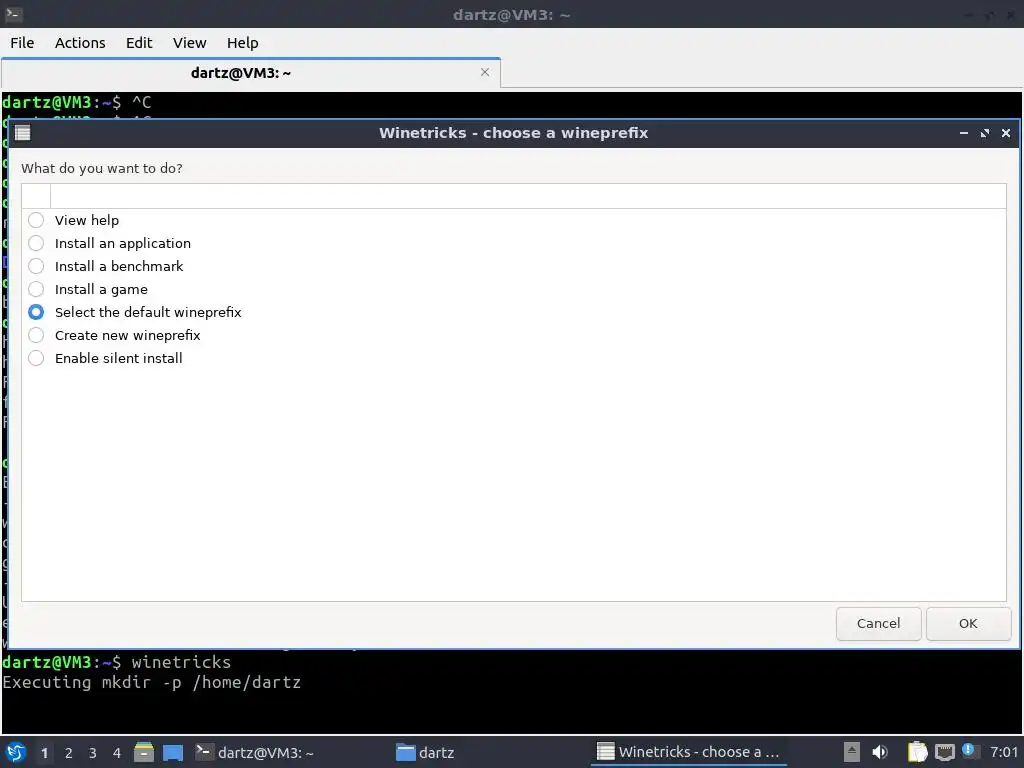Launch file manager from panel

(144, 752)
